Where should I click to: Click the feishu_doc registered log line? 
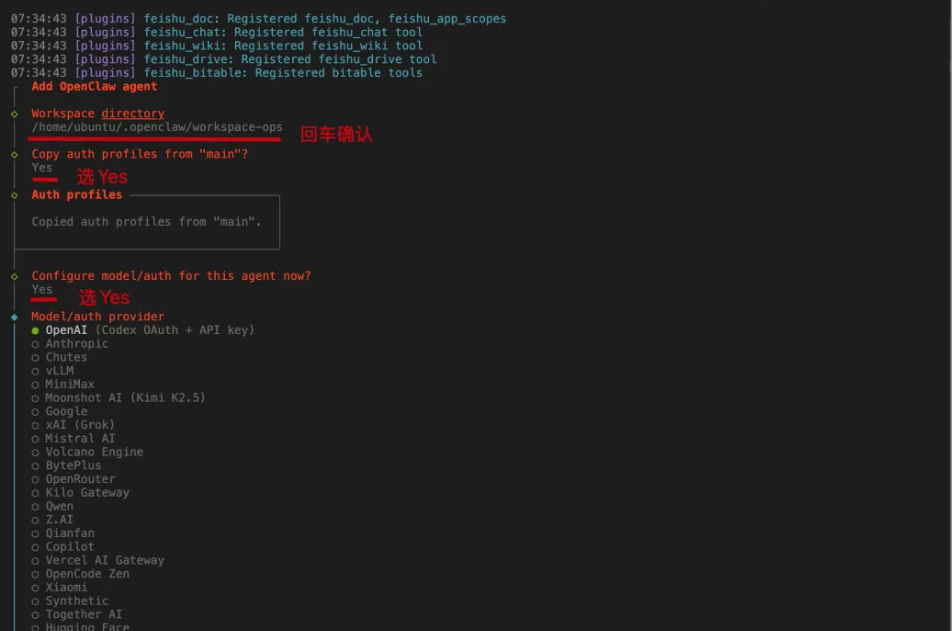pyautogui.click(x=259, y=19)
